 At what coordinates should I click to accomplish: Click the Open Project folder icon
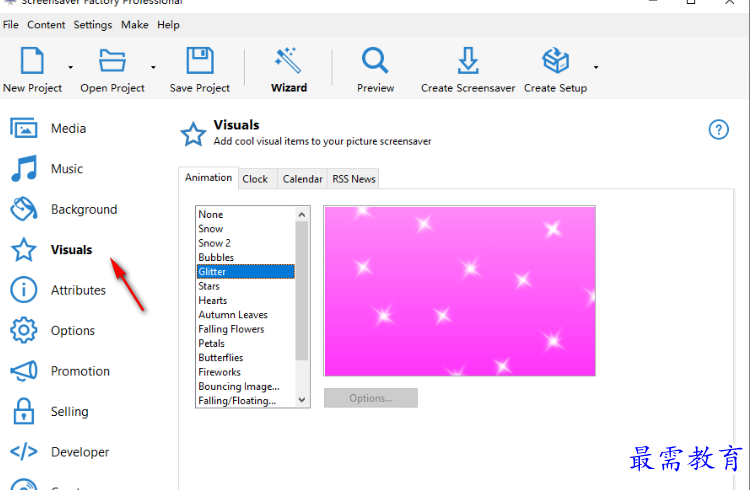(112, 61)
